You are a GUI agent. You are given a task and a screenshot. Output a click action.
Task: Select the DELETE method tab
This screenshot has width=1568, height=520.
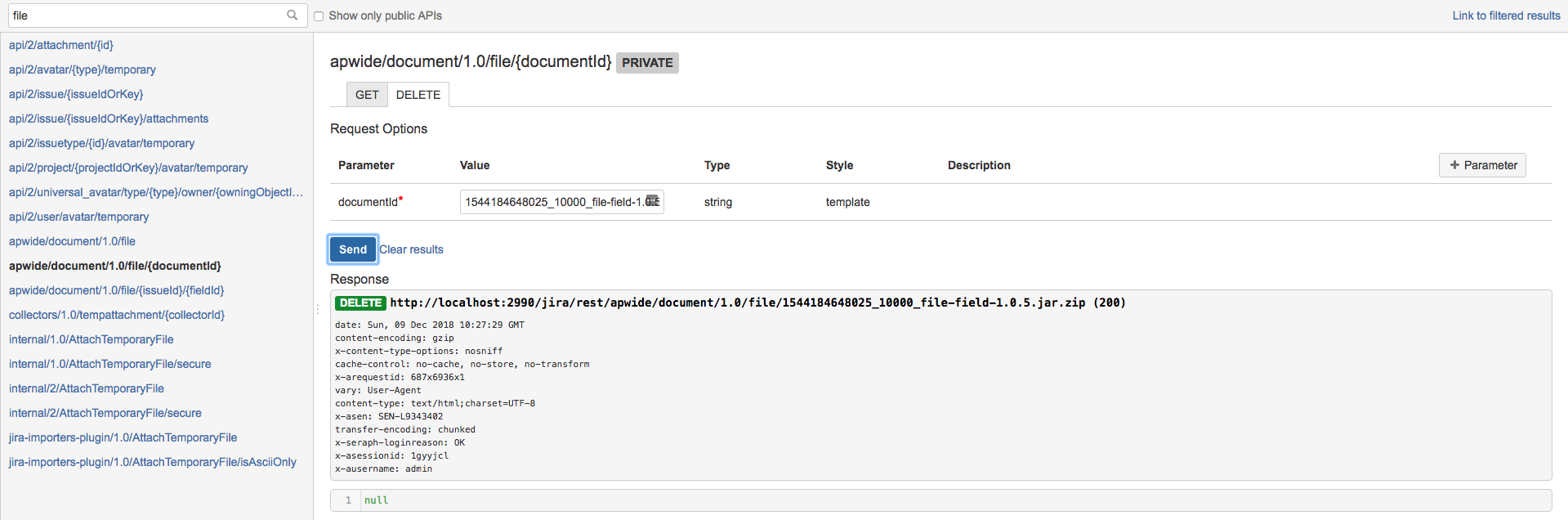(x=418, y=95)
